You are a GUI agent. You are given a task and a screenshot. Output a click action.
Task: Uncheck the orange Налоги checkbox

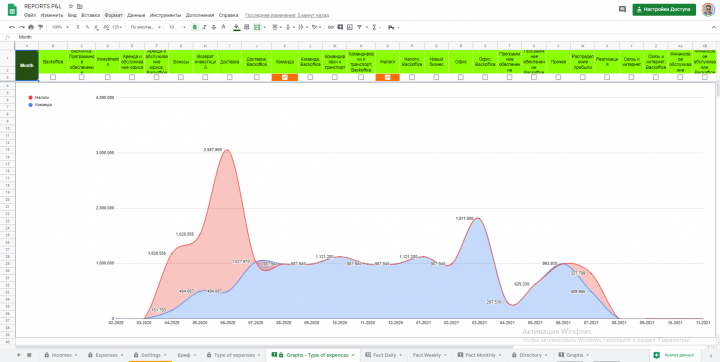click(388, 78)
